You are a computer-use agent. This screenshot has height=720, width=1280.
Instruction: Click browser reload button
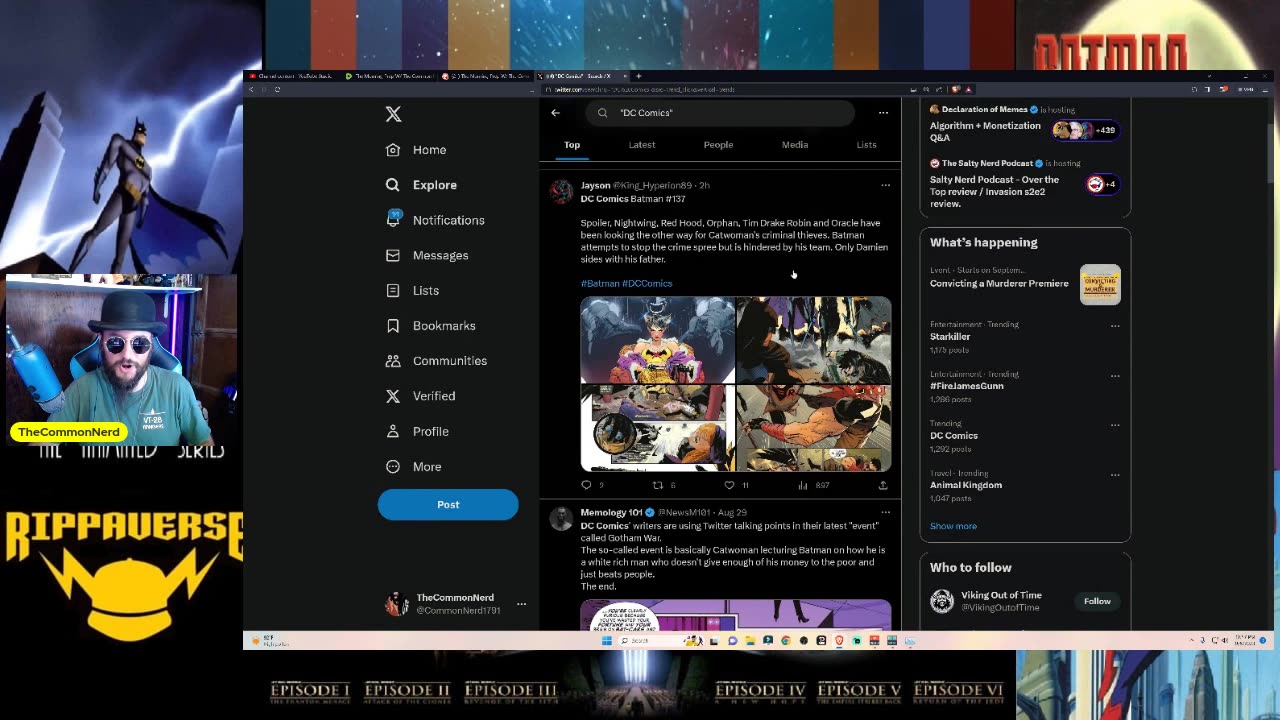click(x=277, y=89)
